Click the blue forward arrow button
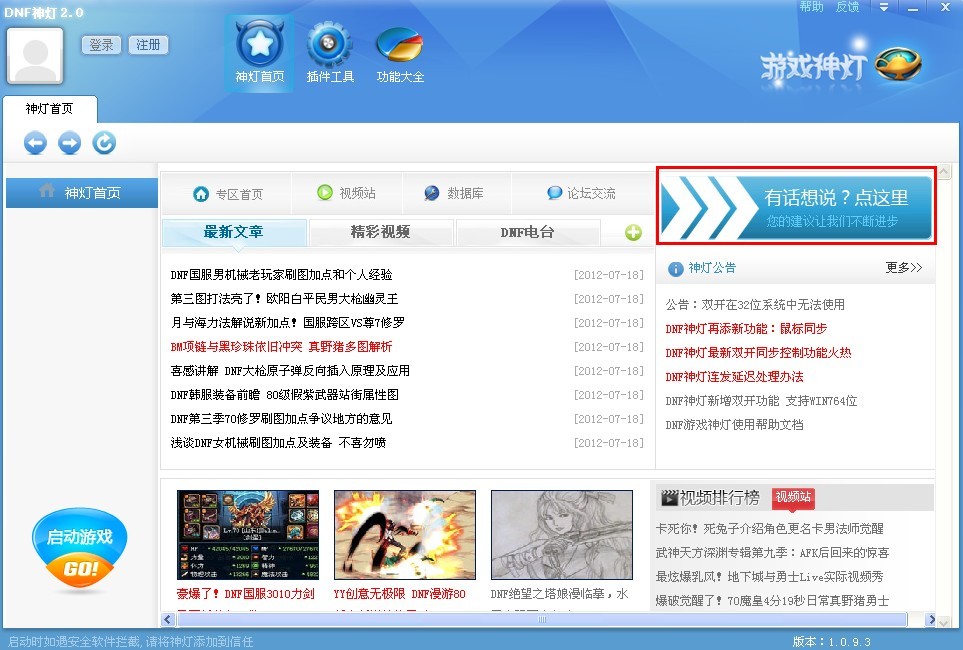This screenshot has height=650, width=963. pyautogui.click(x=70, y=143)
